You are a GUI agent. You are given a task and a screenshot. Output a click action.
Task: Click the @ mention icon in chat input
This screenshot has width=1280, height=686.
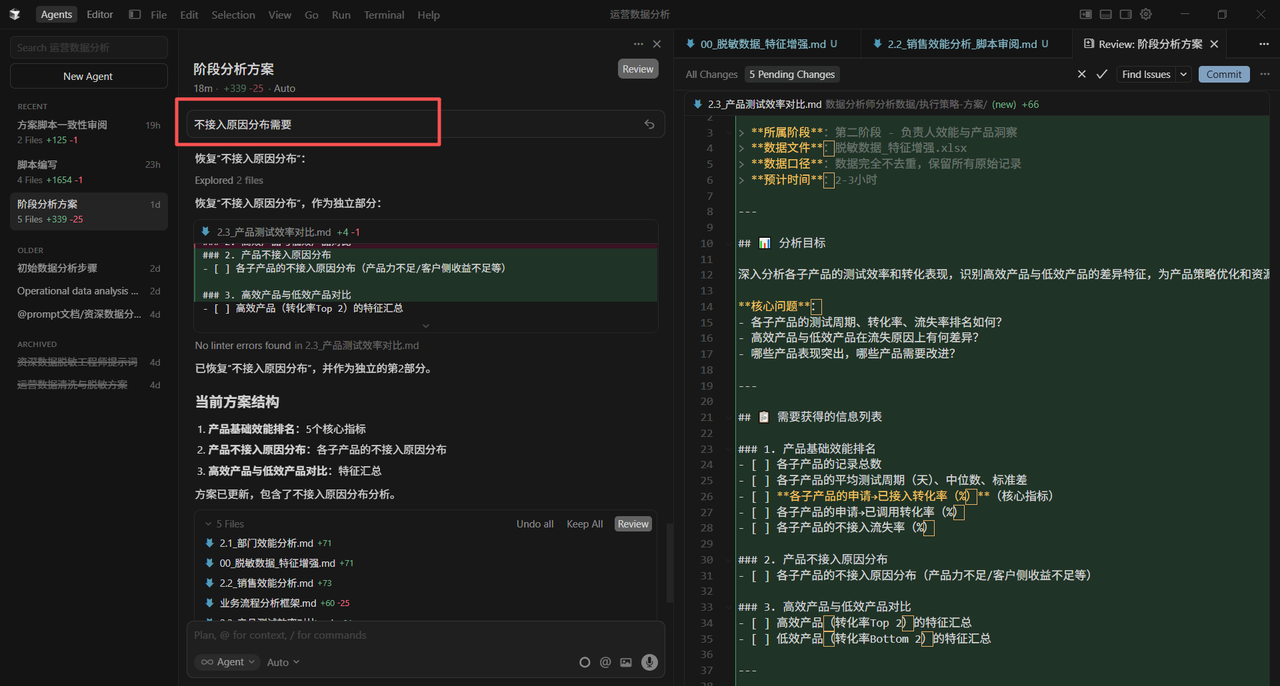point(605,662)
